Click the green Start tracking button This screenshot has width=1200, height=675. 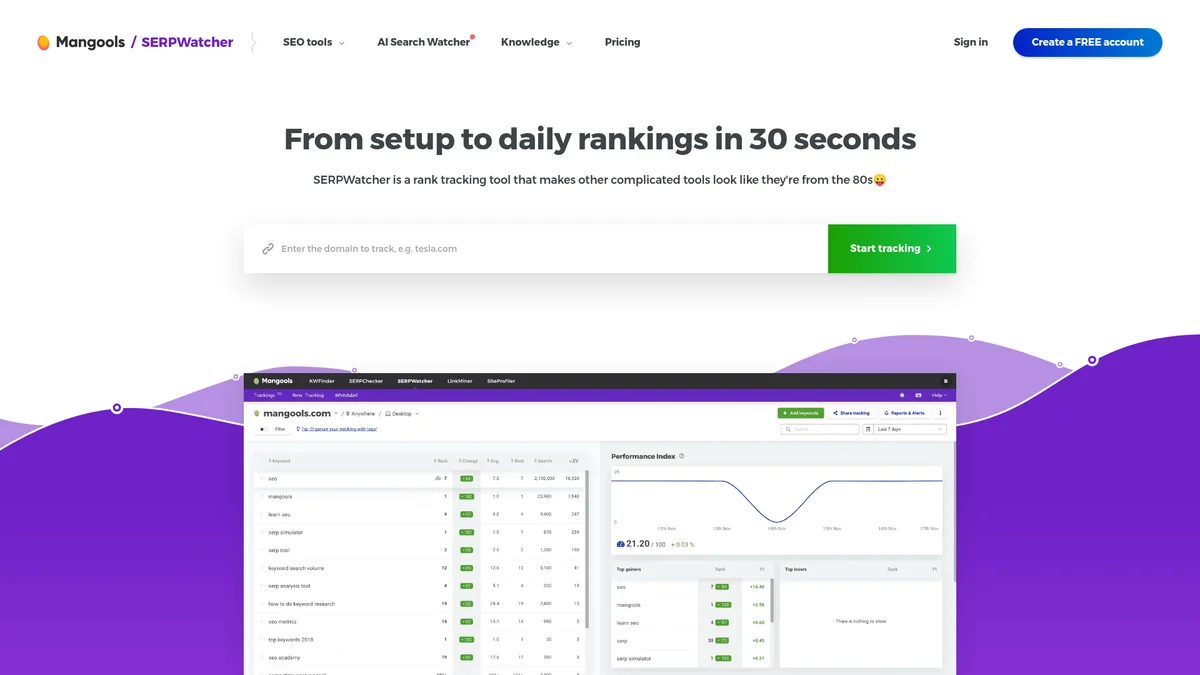[892, 249]
